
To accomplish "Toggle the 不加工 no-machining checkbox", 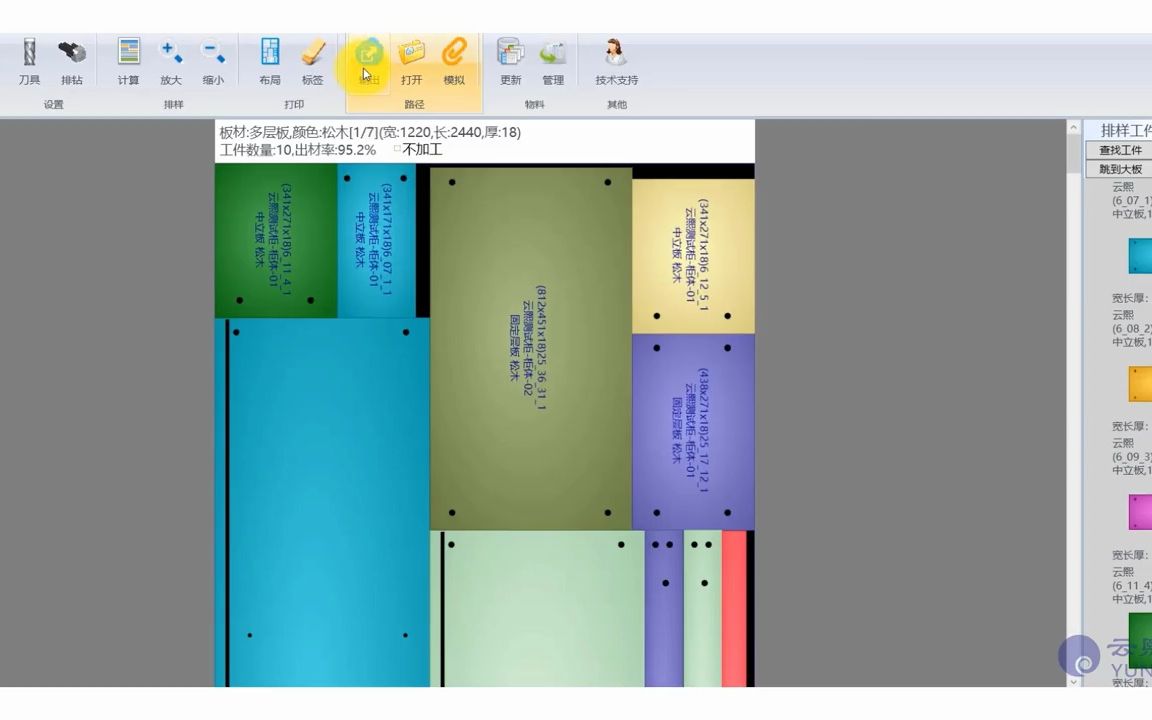I will click(395, 150).
